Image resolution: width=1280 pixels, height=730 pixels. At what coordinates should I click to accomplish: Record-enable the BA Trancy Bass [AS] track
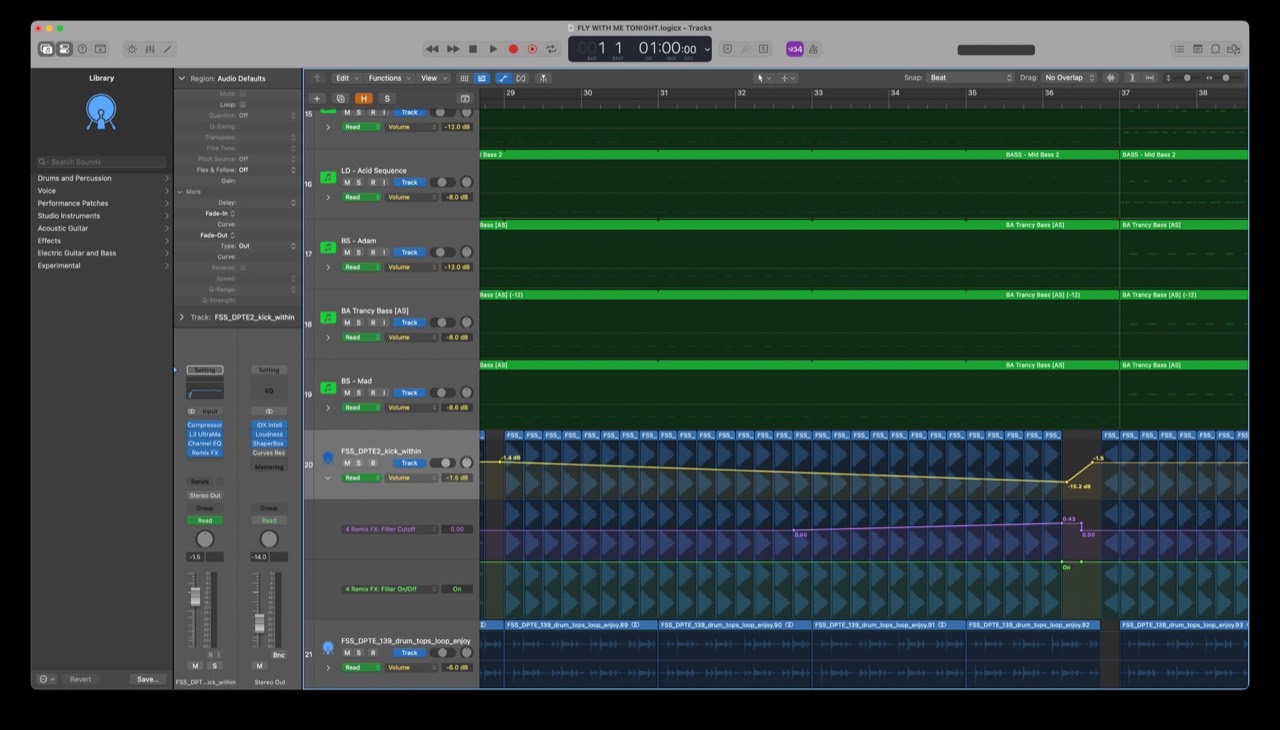pyautogui.click(x=372, y=323)
